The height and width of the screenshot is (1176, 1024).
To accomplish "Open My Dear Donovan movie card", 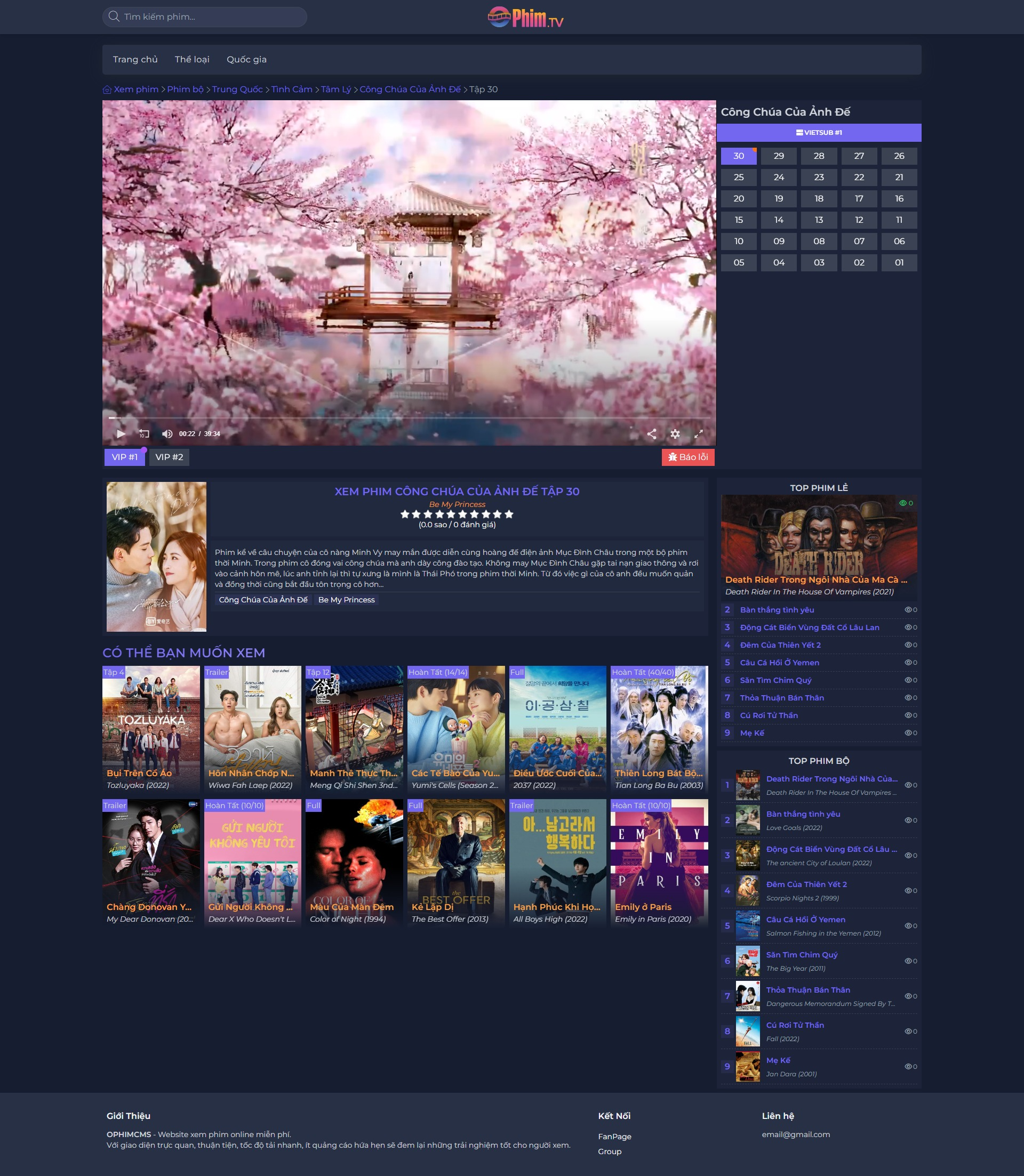I will [x=151, y=863].
